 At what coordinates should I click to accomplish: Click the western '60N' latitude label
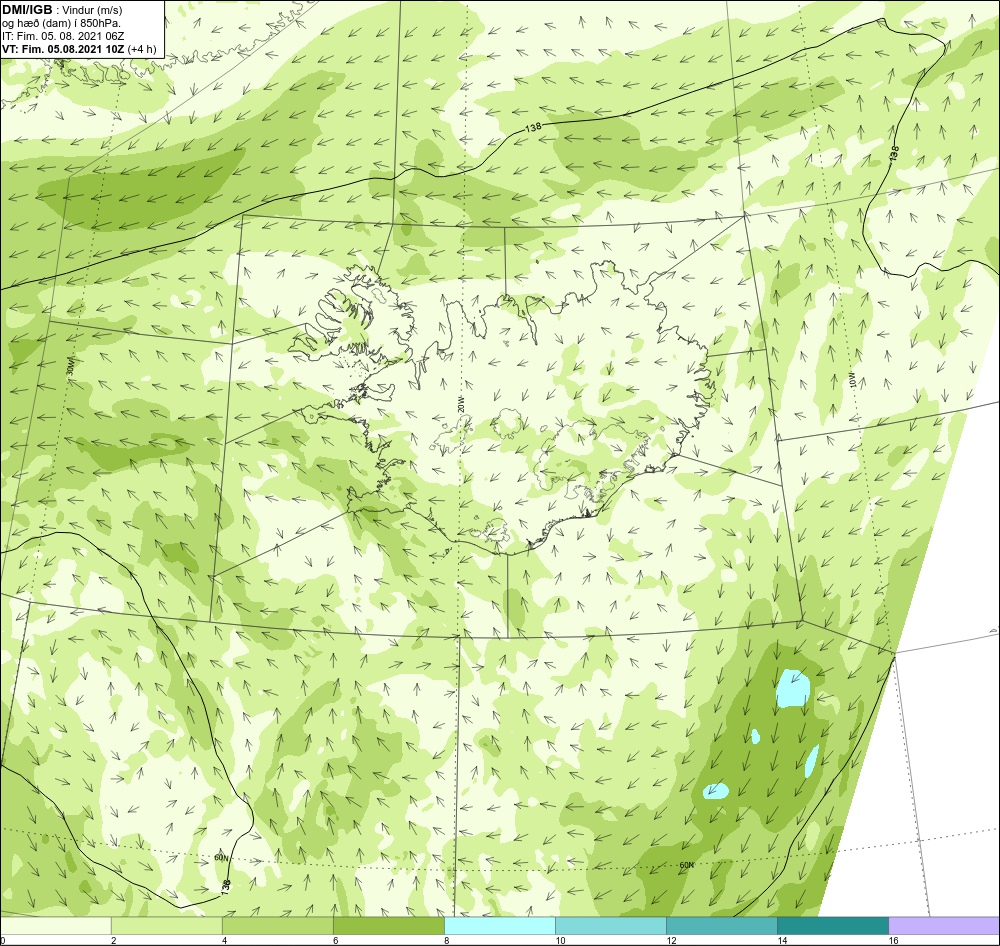tap(221, 857)
